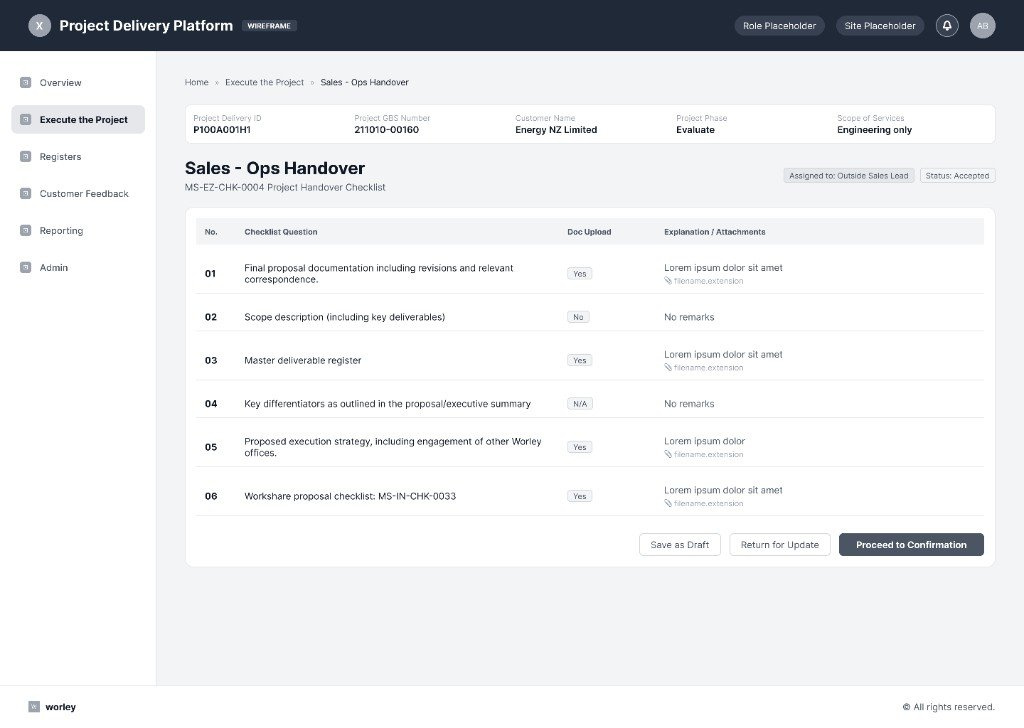Click the N/A badge in row 04

580,404
